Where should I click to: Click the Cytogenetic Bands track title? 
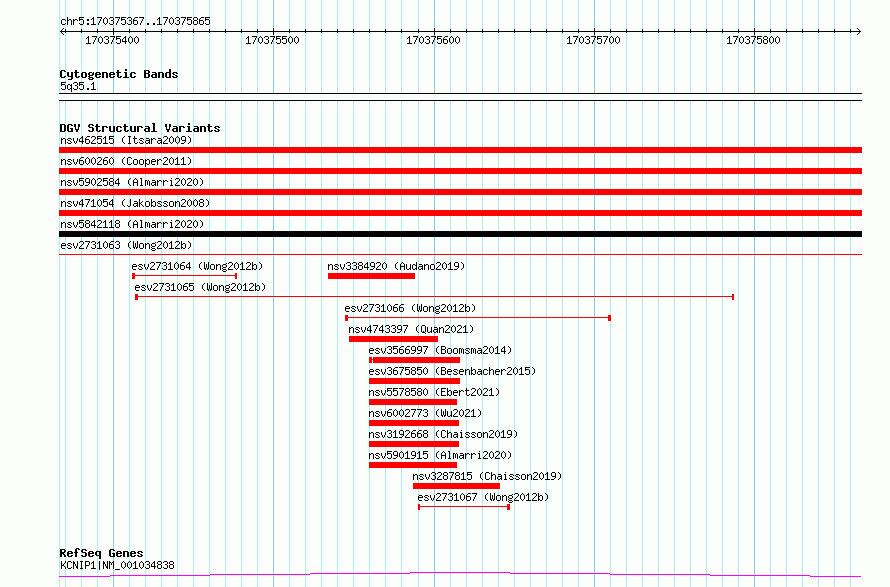[x=119, y=74]
